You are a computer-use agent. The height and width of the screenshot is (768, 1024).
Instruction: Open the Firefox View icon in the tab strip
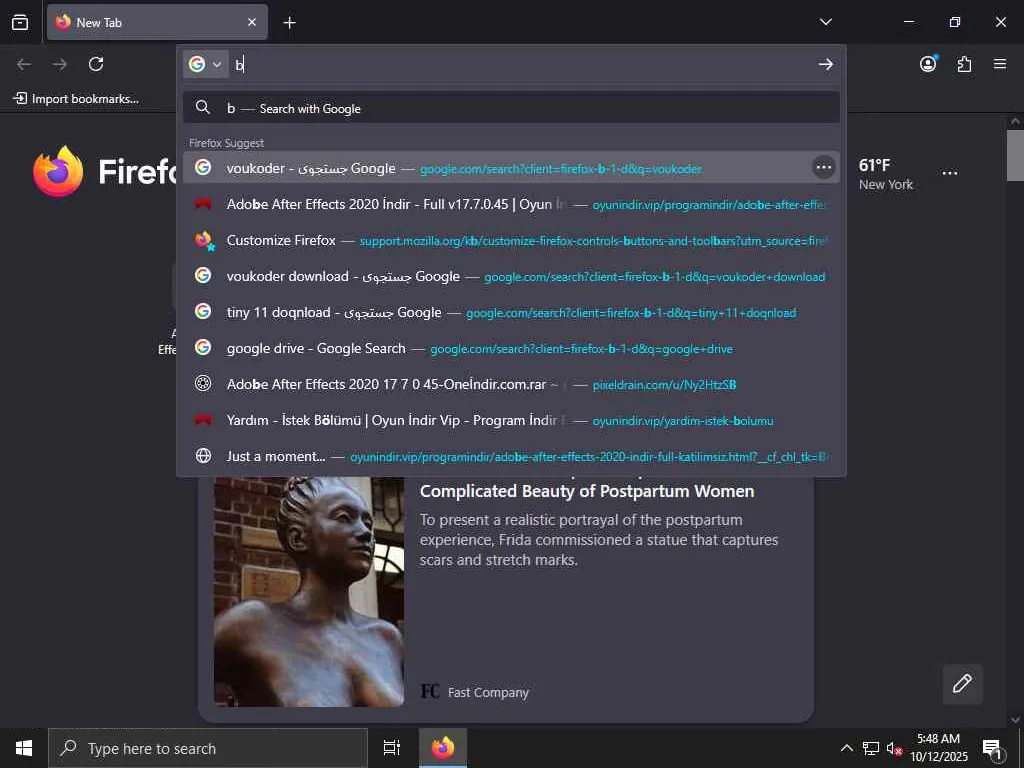20,22
